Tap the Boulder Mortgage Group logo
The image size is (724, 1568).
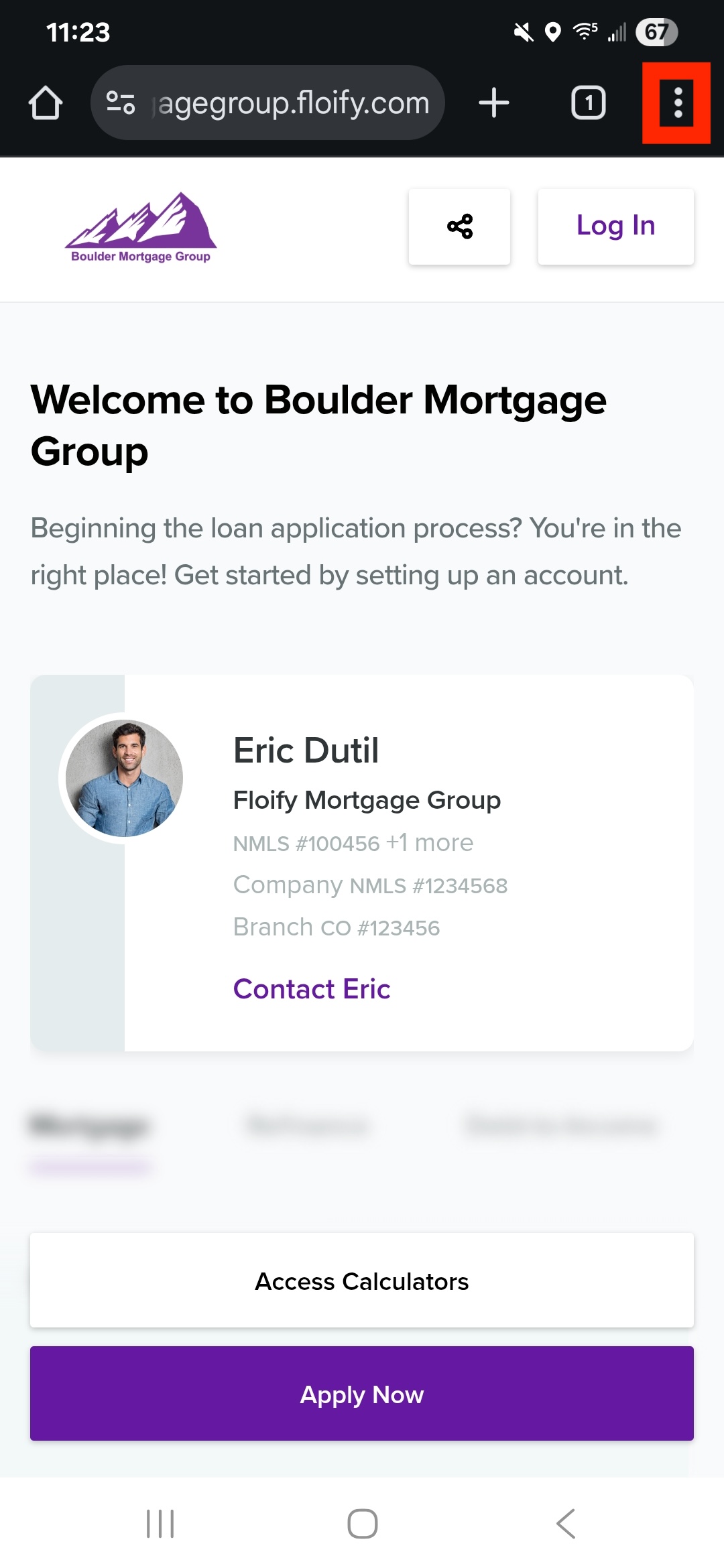[x=141, y=228]
